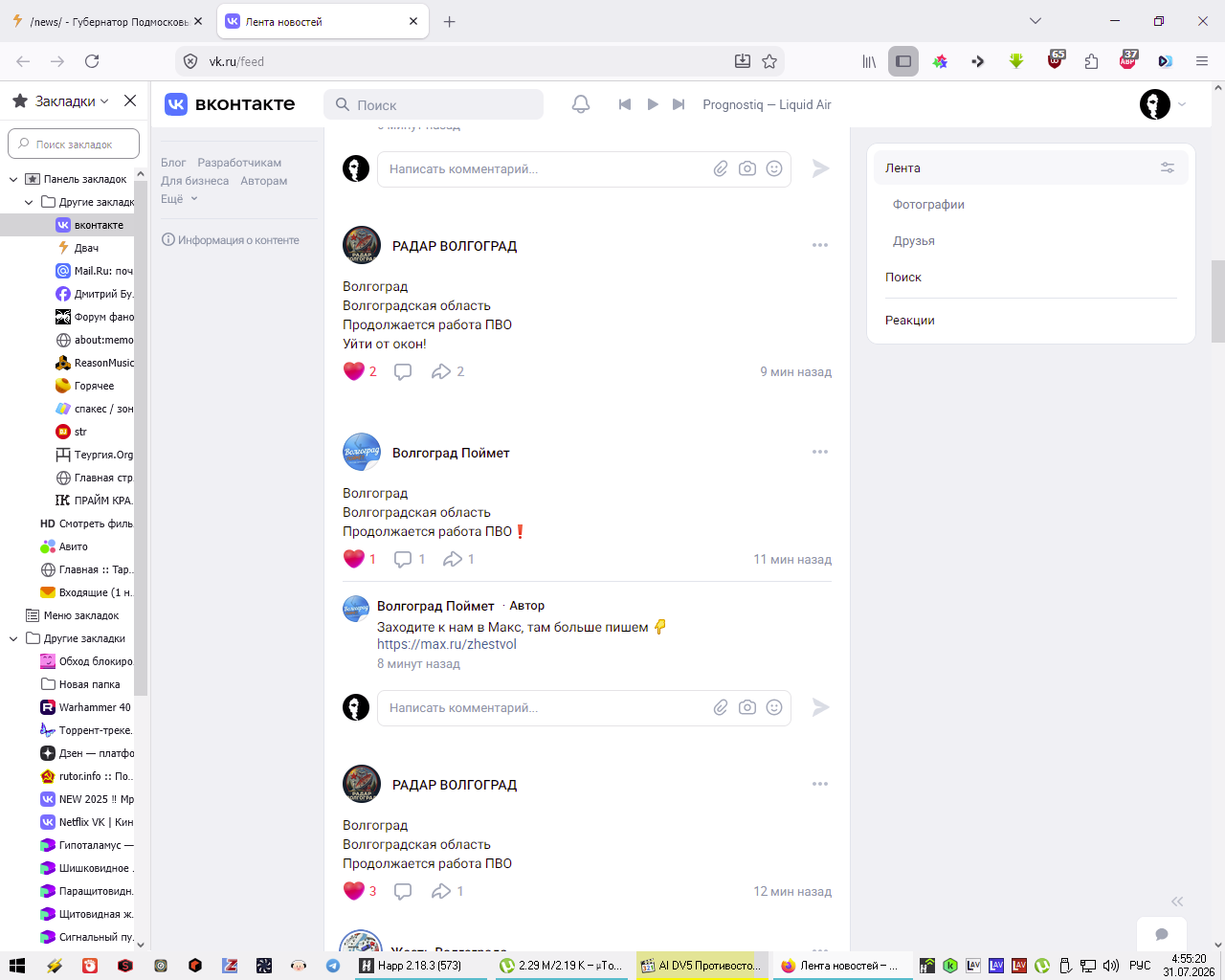Open the Windows Start menu
1225x980 pixels.
click(x=16, y=966)
